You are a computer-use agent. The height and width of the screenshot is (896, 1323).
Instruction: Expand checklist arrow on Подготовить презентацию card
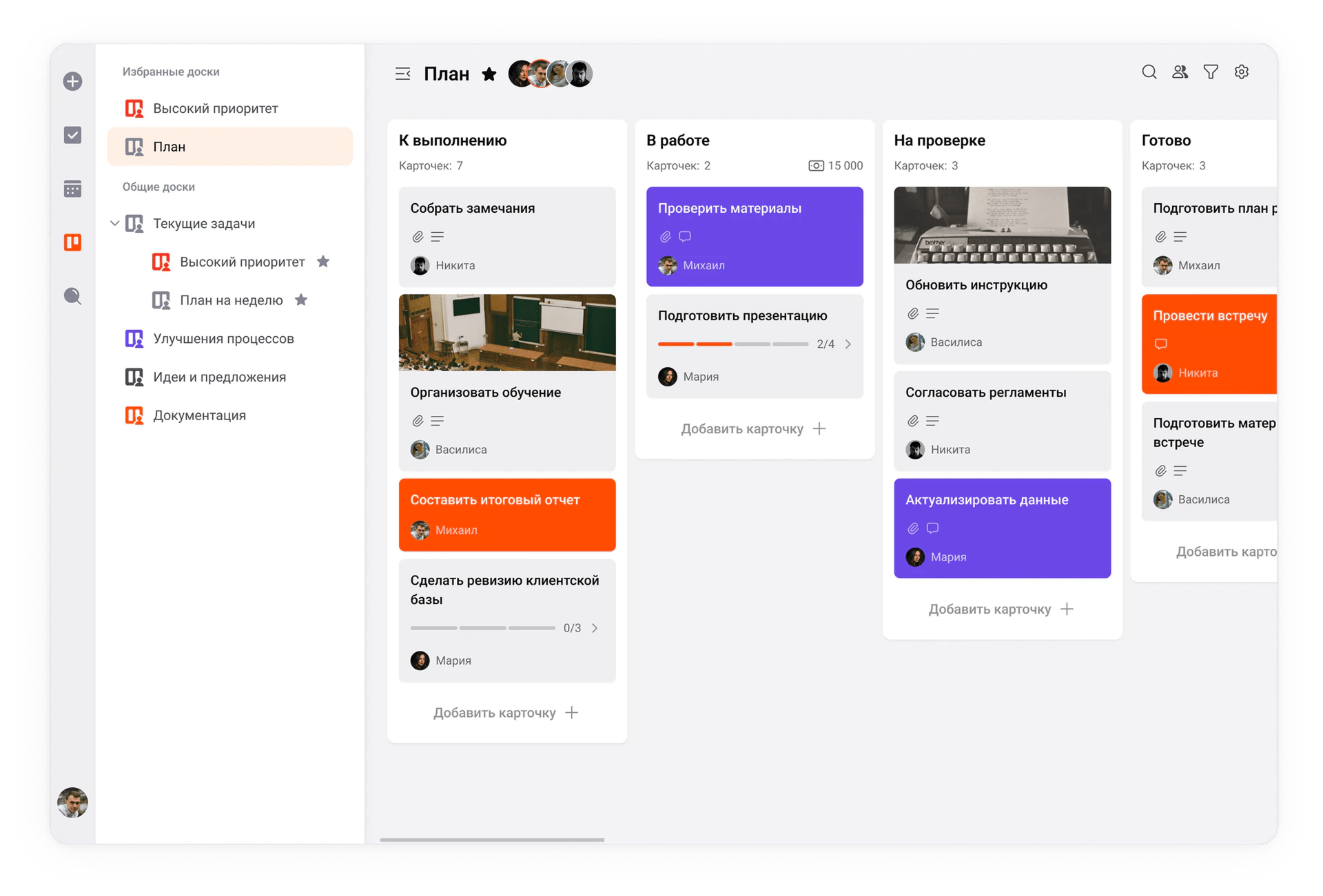point(848,344)
